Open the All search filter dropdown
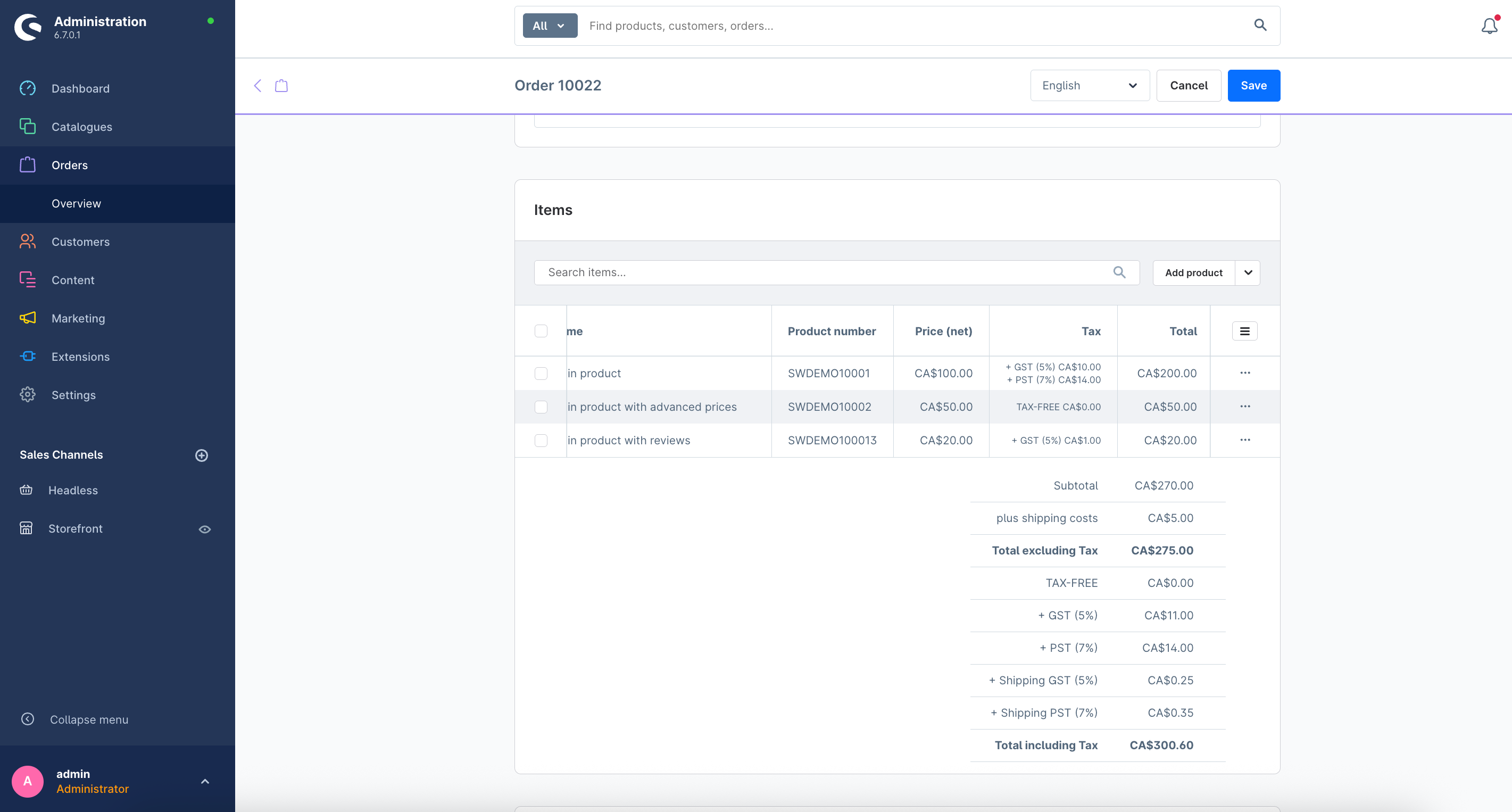This screenshot has width=1512, height=812. click(x=550, y=26)
